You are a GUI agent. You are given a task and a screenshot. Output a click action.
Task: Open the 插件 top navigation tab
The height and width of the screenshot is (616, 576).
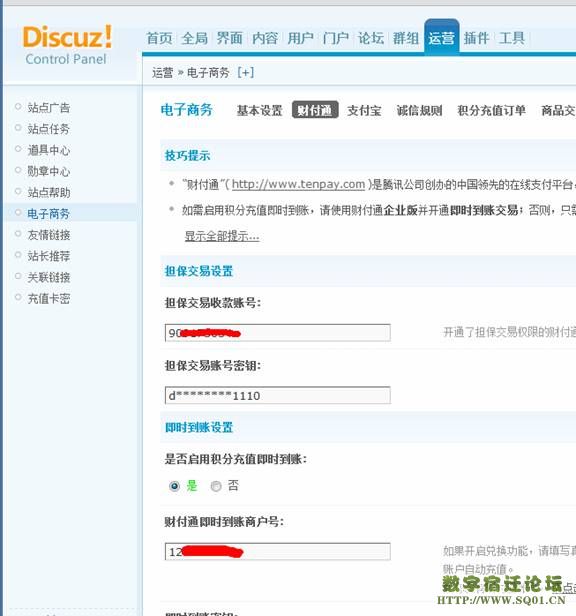tap(476, 38)
